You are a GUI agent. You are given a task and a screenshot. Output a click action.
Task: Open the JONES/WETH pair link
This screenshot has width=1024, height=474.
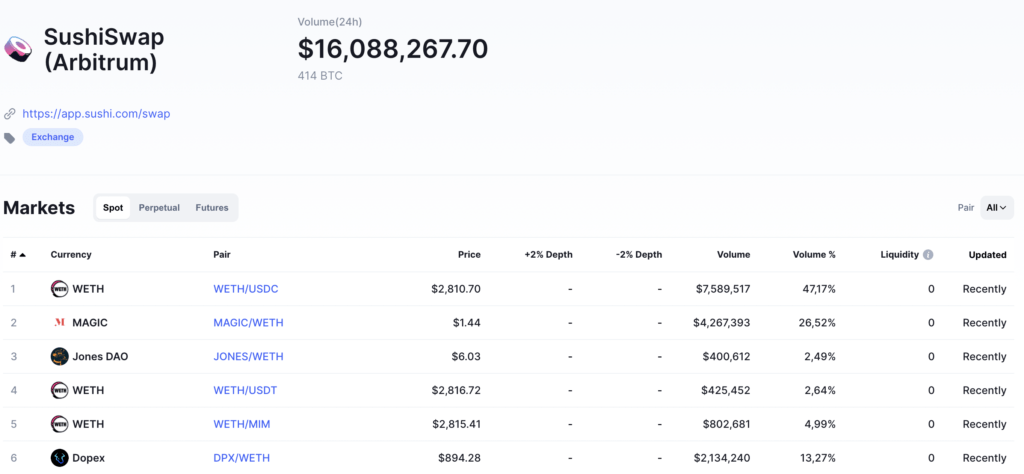pyautogui.click(x=248, y=357)
